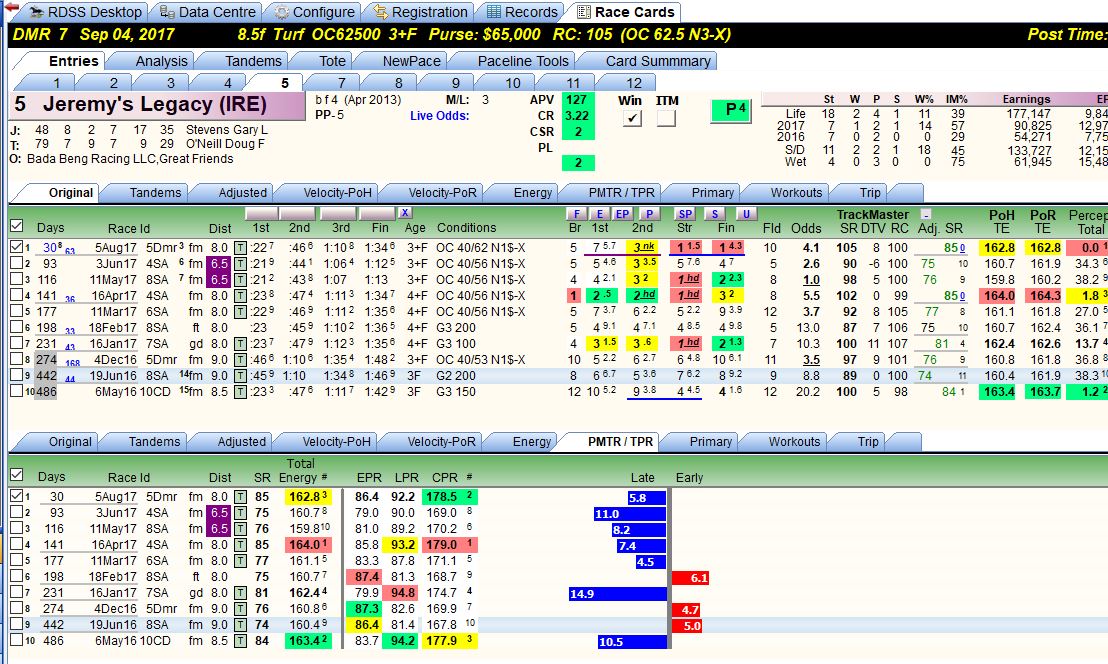Toggle the header checkbox of the Total Energy table

tap(16, 475)
